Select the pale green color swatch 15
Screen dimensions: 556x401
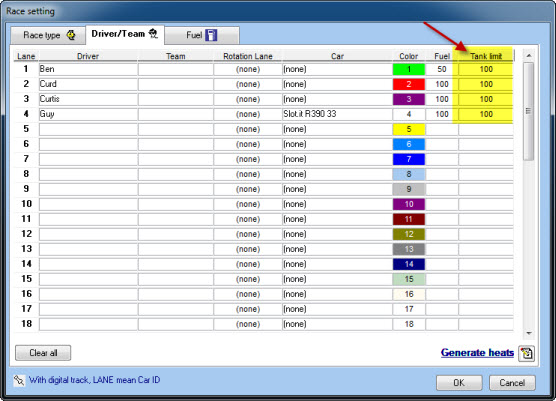point(409,279)
